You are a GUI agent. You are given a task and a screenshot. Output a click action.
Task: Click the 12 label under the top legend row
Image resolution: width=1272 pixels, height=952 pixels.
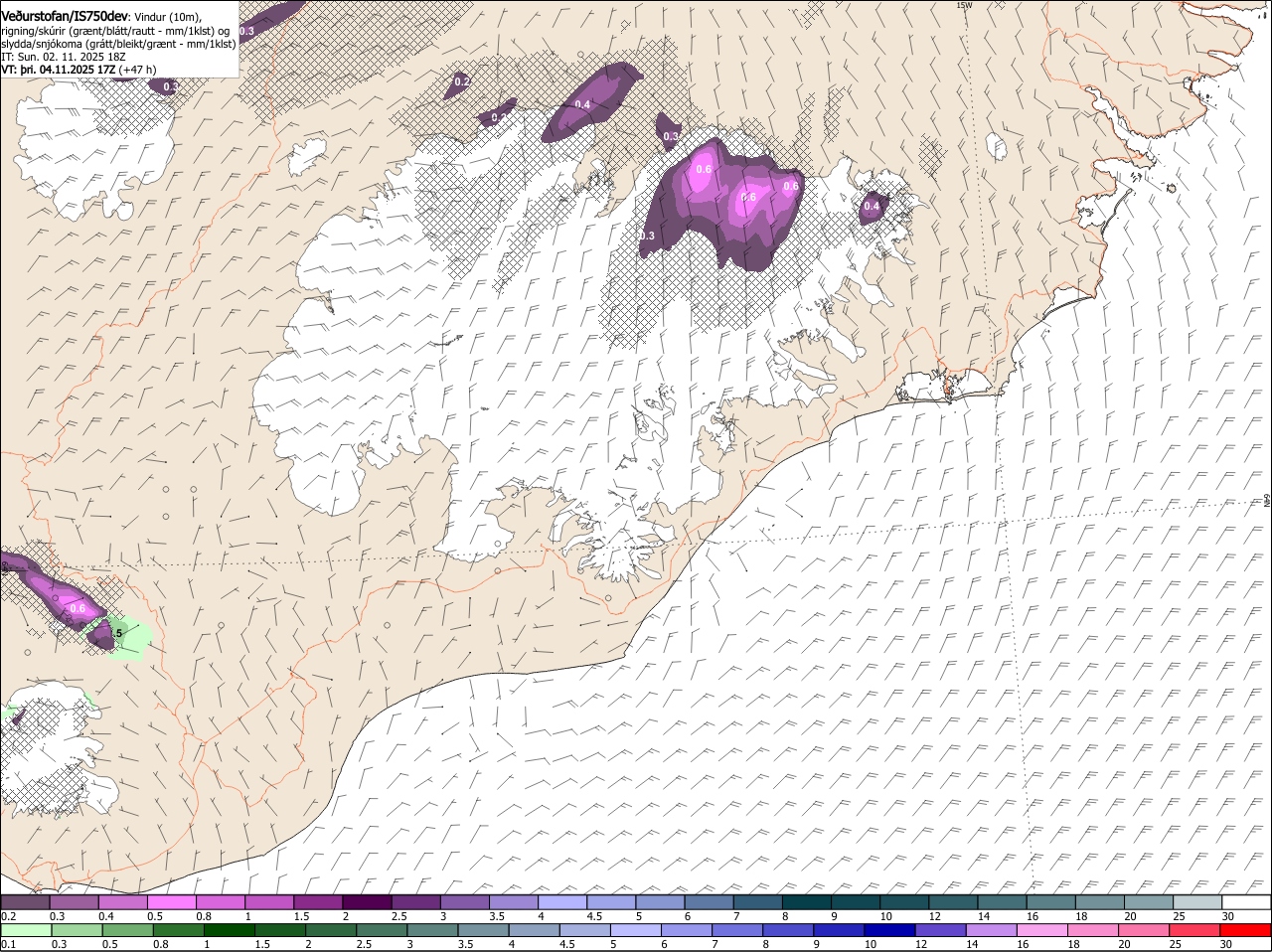pos(933,915)
